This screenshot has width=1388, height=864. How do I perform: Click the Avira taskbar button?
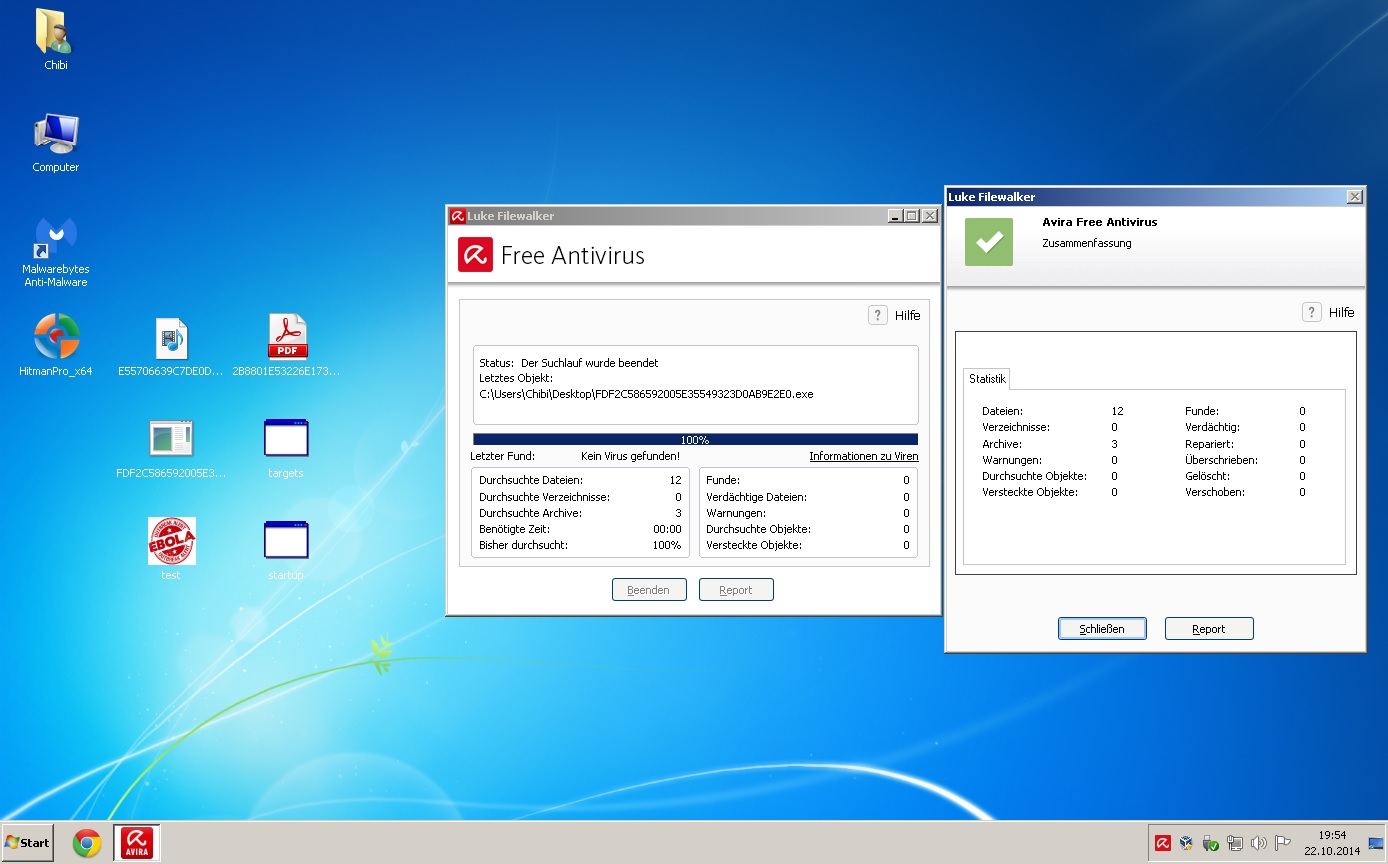(x=137, y=843)
